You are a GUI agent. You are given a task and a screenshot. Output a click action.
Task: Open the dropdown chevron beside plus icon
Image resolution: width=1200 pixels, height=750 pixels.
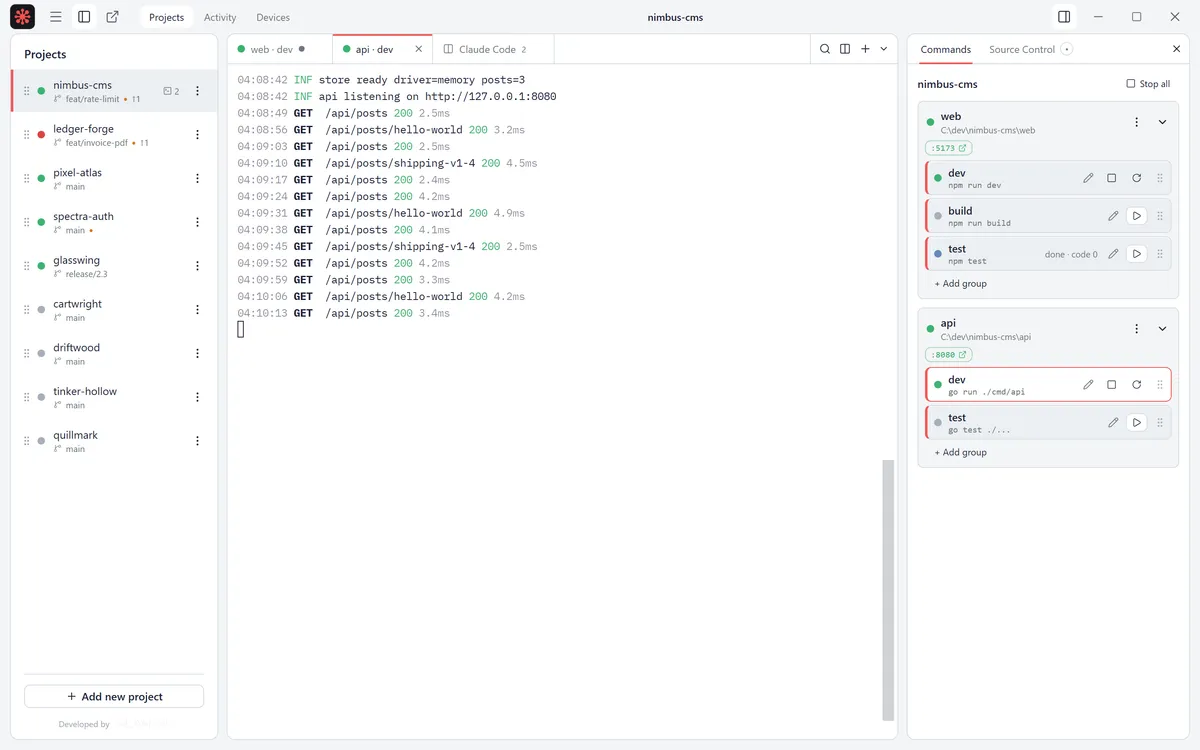point(884,49)
